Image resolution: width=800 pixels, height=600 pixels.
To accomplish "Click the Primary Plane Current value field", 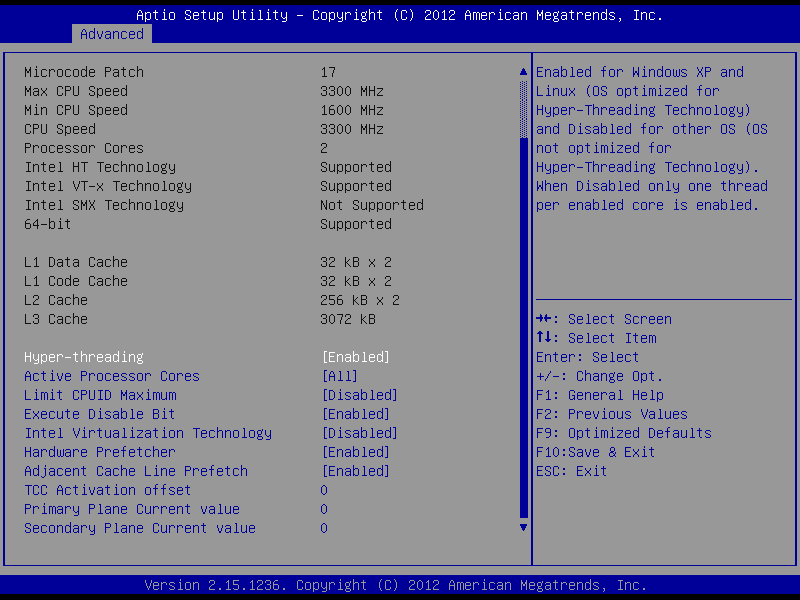I will point(324,509).
